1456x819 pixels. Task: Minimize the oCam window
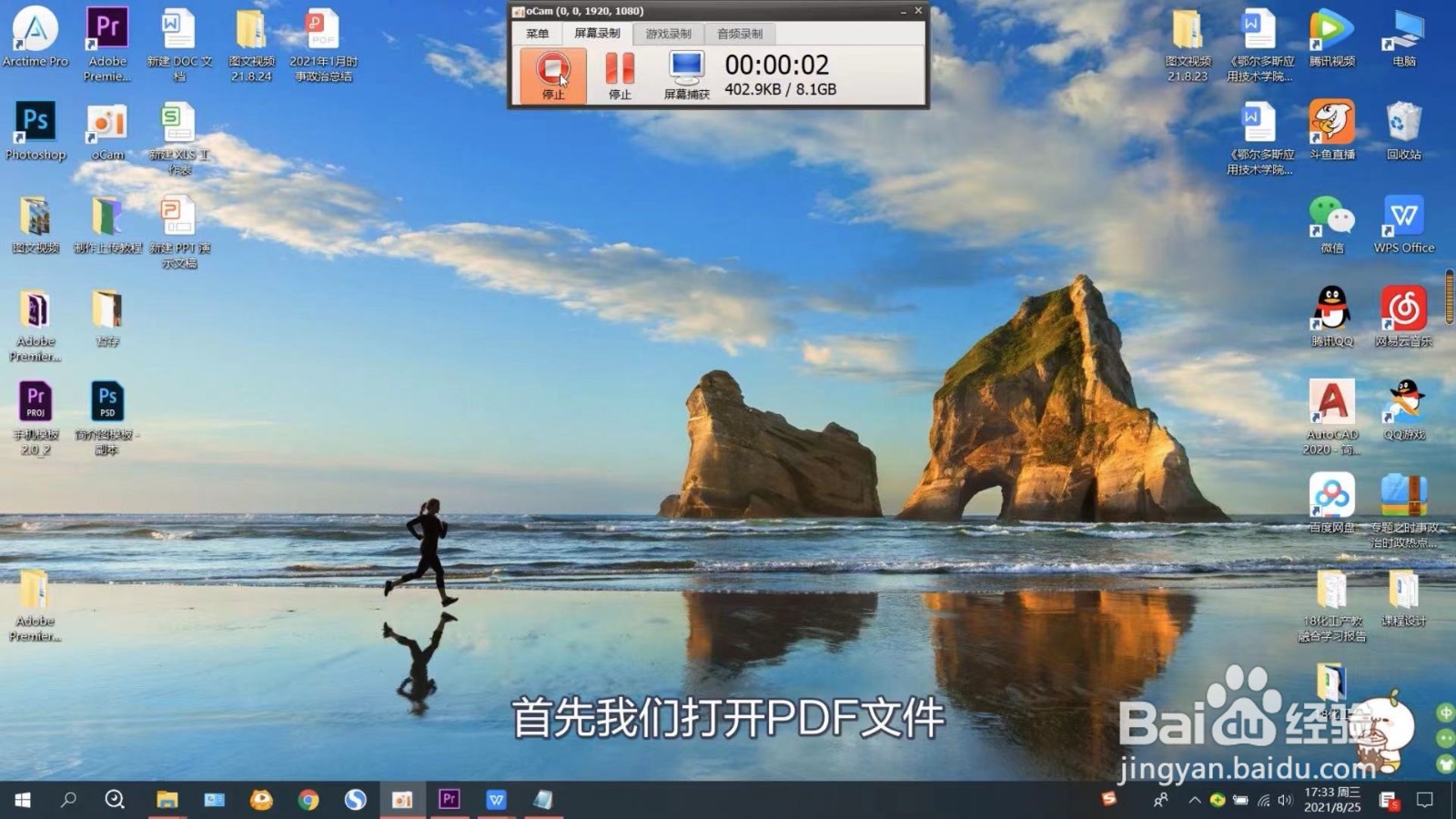(x=903, y=11)
